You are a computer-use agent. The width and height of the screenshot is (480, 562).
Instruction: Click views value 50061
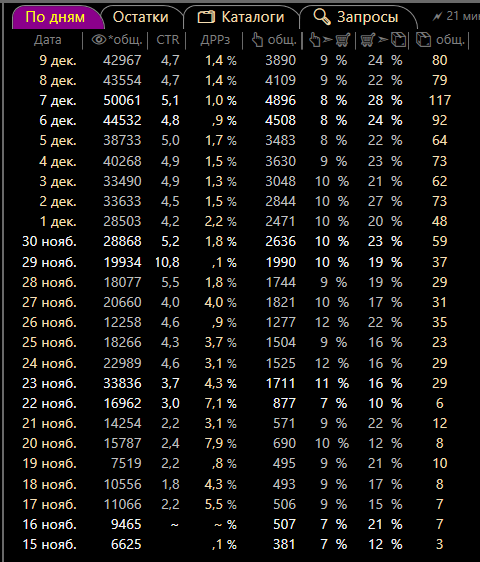(122, 100)
